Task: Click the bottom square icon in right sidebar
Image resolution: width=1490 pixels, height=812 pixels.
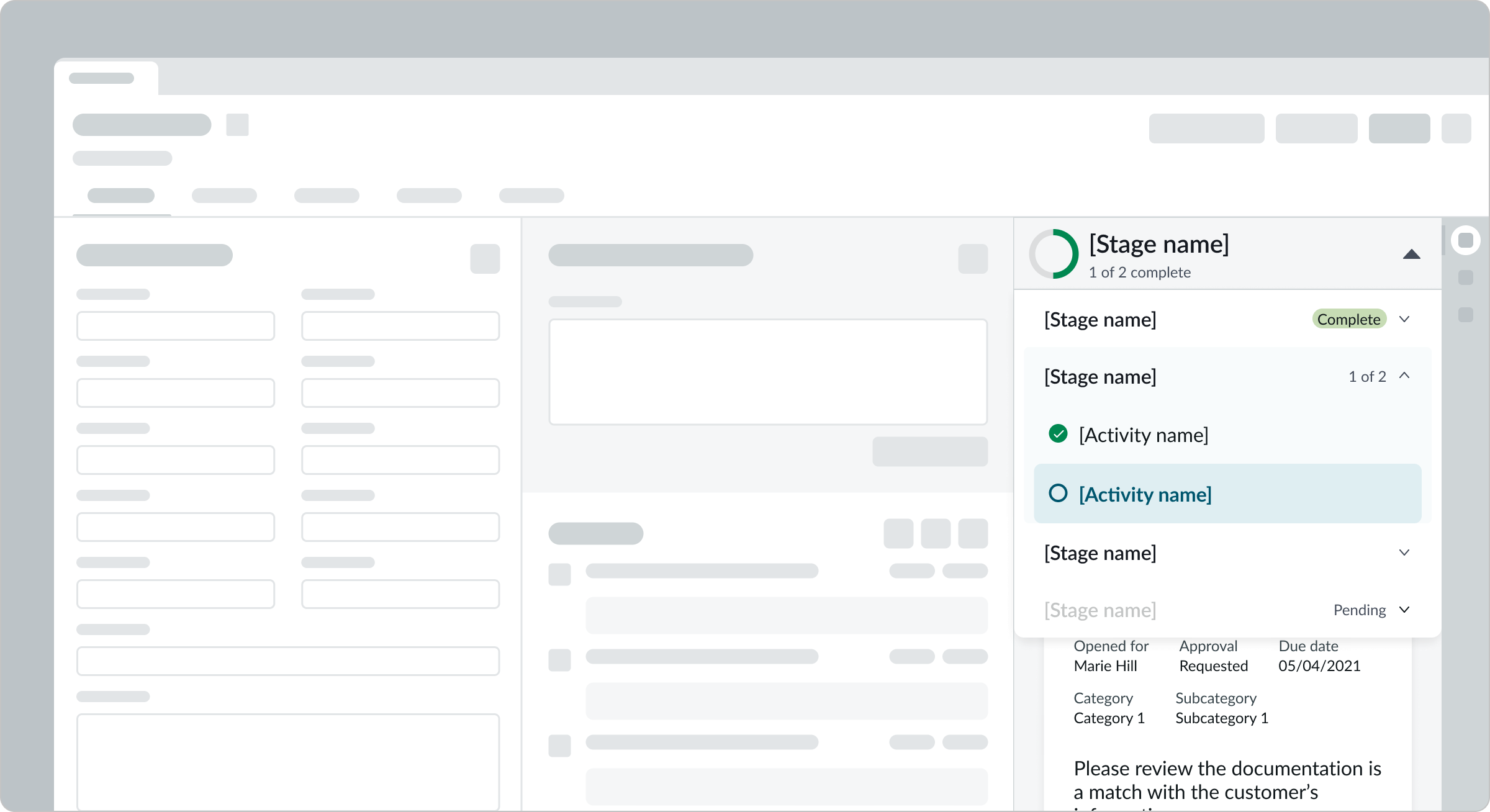Action: [1465, 314]
